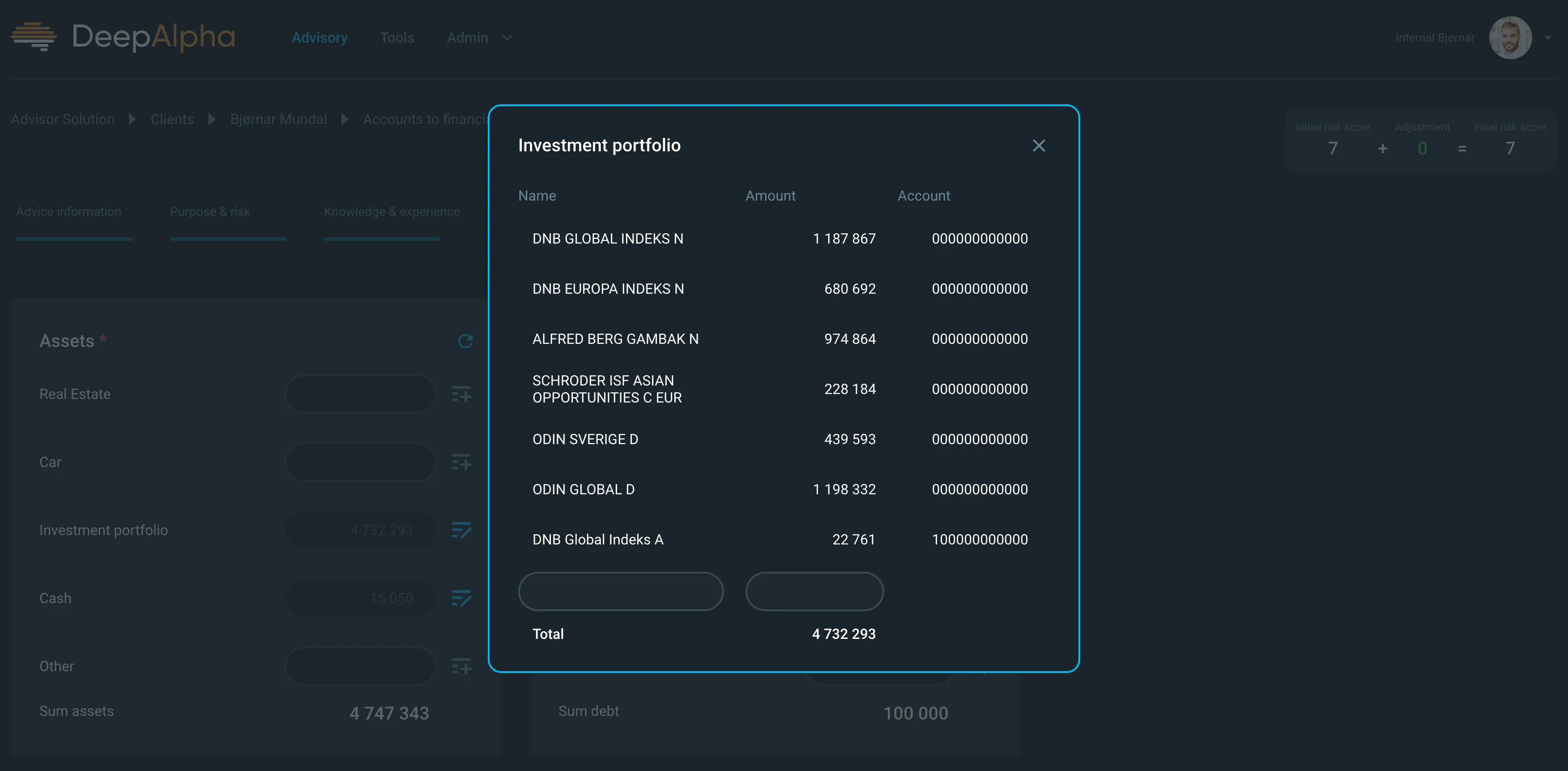The width and height of the screenshot is (1568, 771).
Task: Click amount 1 198 332
Action: point(844,490)
